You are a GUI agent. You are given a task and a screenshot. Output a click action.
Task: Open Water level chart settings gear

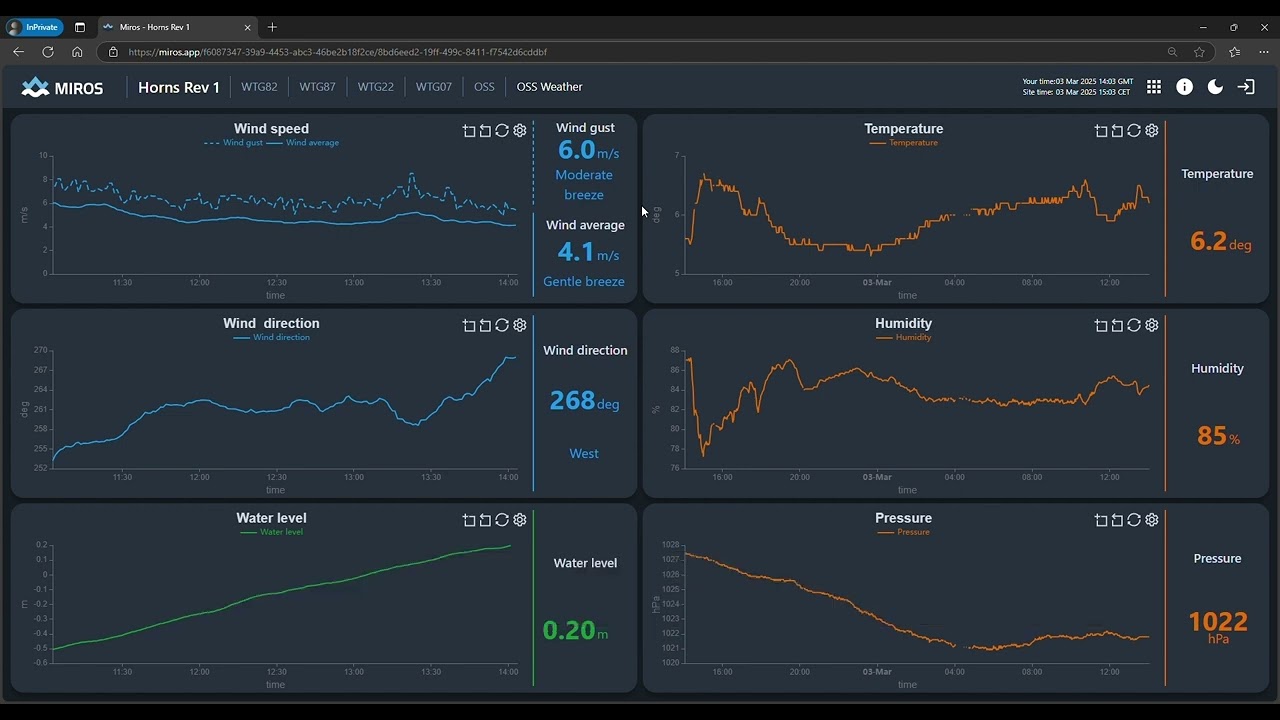[x=520, y=520]
